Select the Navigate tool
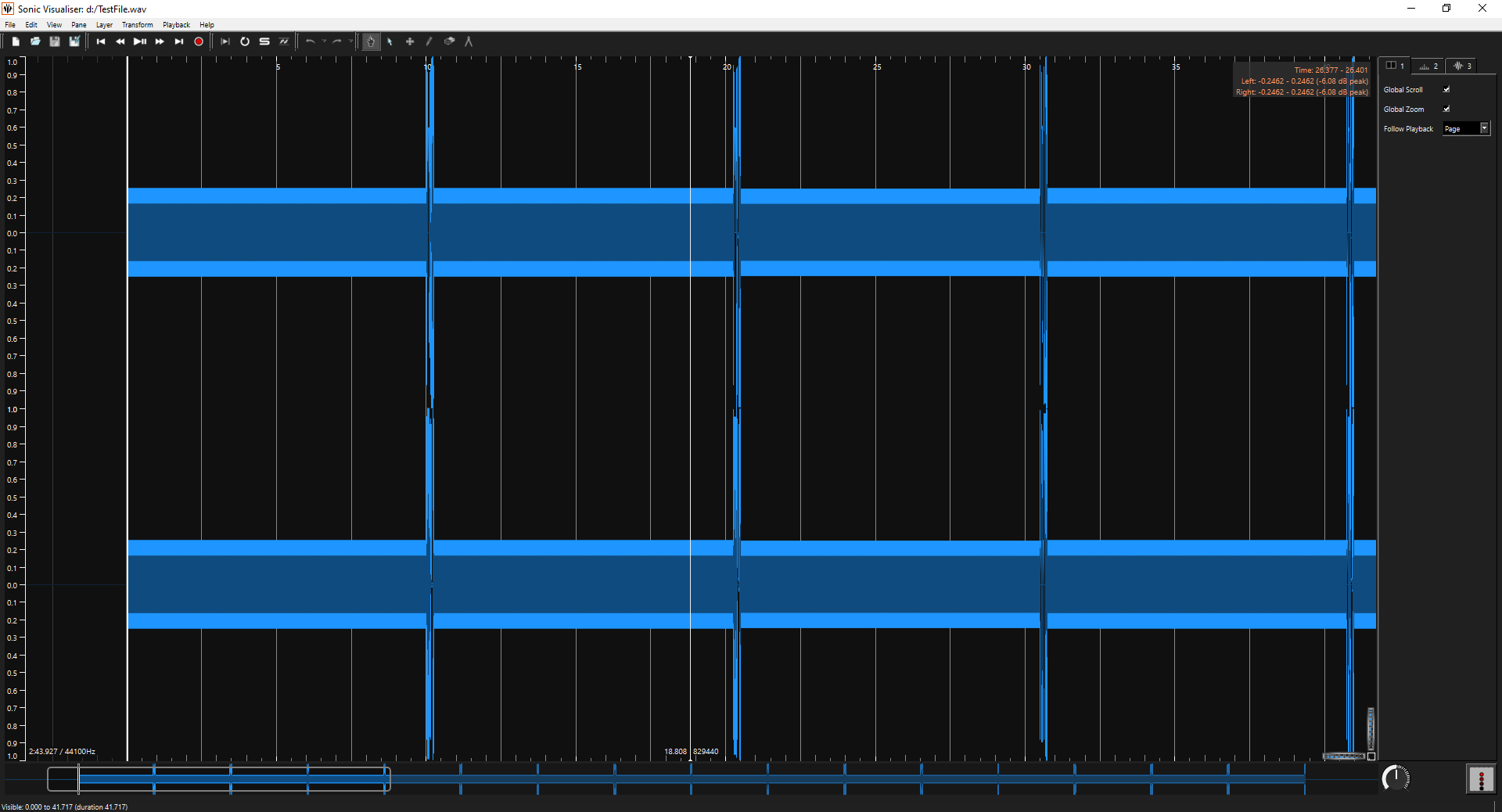The width and height of the screenshot is (1502, 812). [x=370, y=41]
